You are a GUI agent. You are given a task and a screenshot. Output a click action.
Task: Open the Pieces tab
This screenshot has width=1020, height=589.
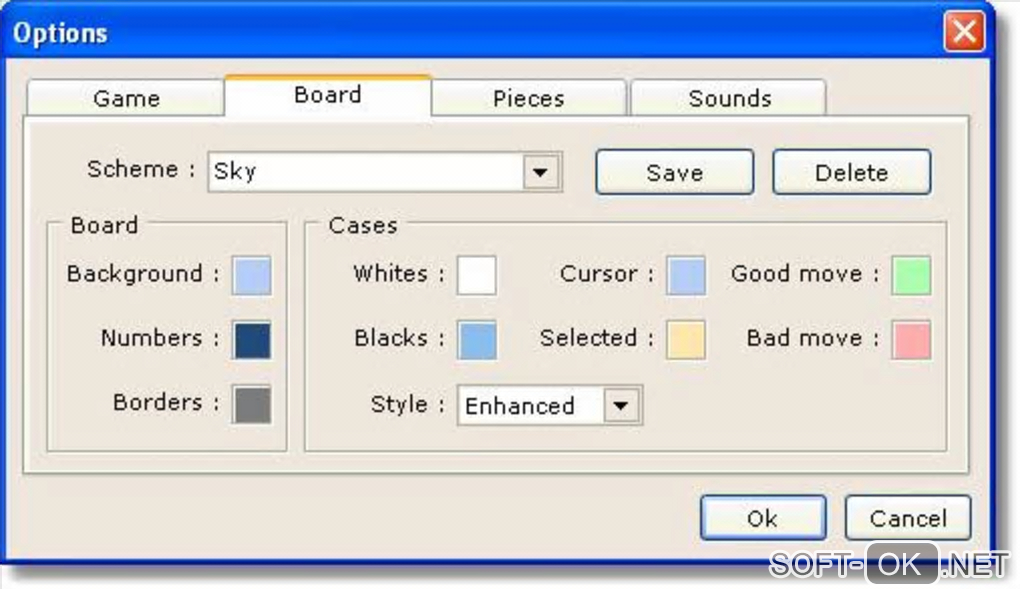(528, 99)
